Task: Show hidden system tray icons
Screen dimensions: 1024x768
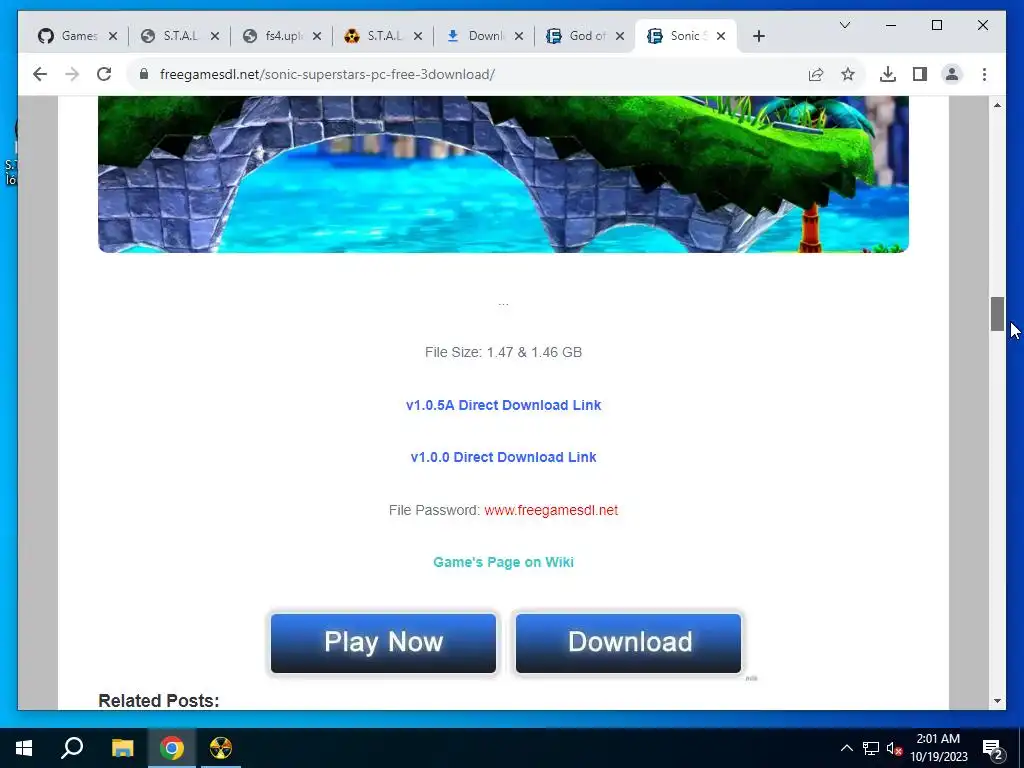Action: click(846, 748)
